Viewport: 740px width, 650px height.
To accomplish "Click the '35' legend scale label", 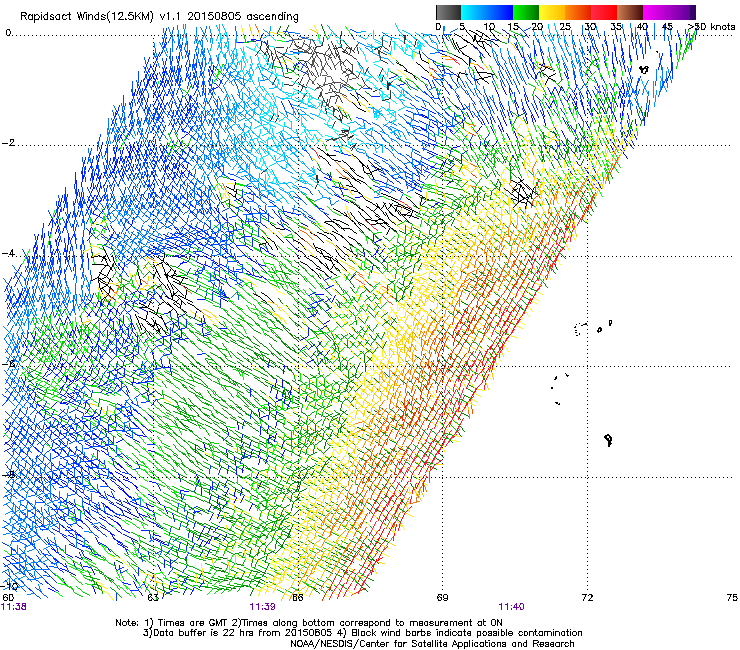I will tap(616, 27).
